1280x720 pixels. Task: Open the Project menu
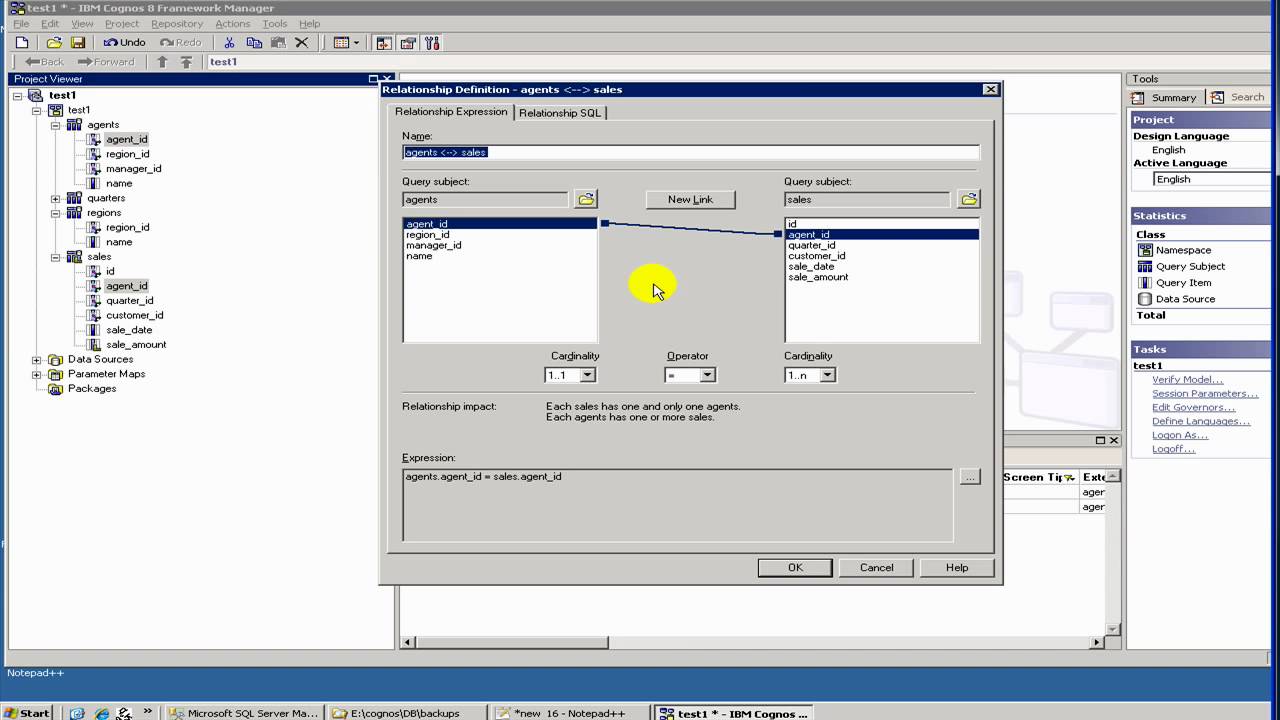pos(122,24)
